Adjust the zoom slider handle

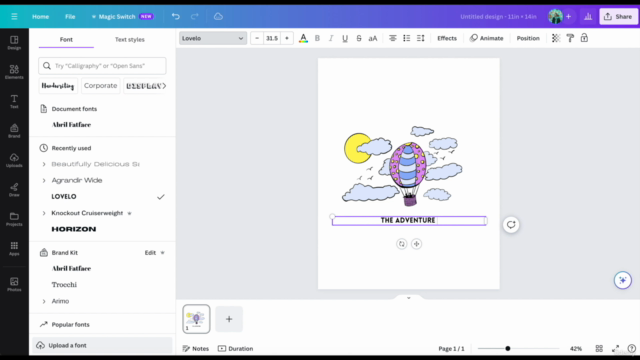[x=508, y=349]
